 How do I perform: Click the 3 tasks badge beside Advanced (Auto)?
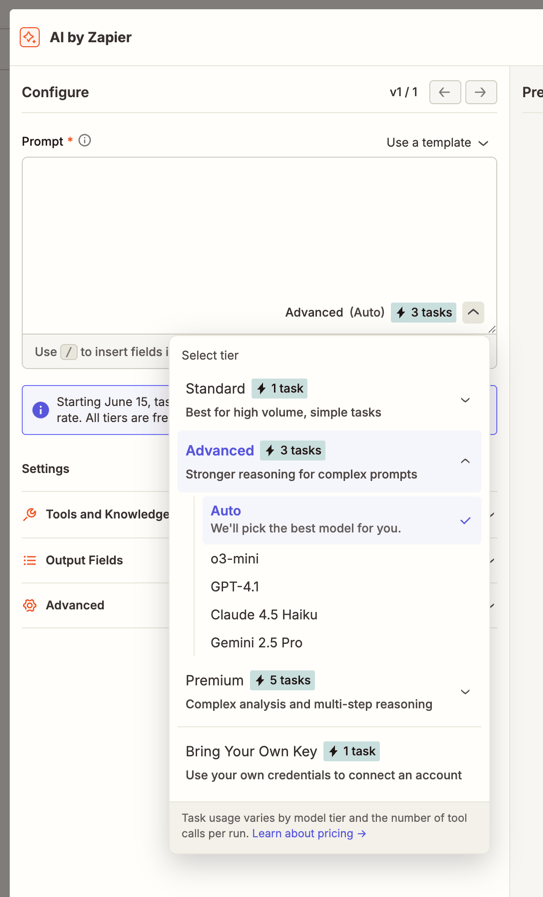[x=423, y=312]
